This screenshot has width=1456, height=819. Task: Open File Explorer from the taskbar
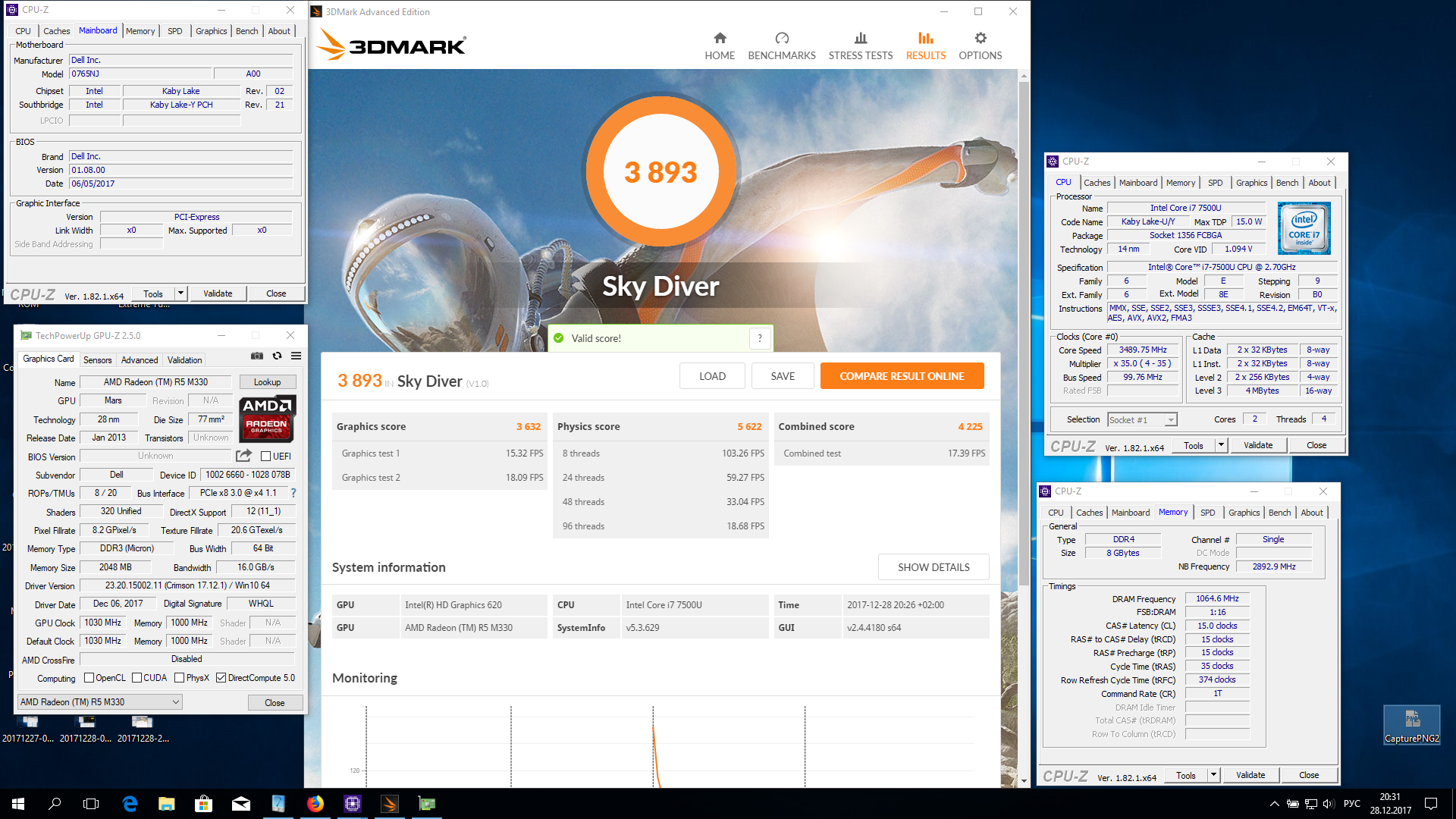167,804
